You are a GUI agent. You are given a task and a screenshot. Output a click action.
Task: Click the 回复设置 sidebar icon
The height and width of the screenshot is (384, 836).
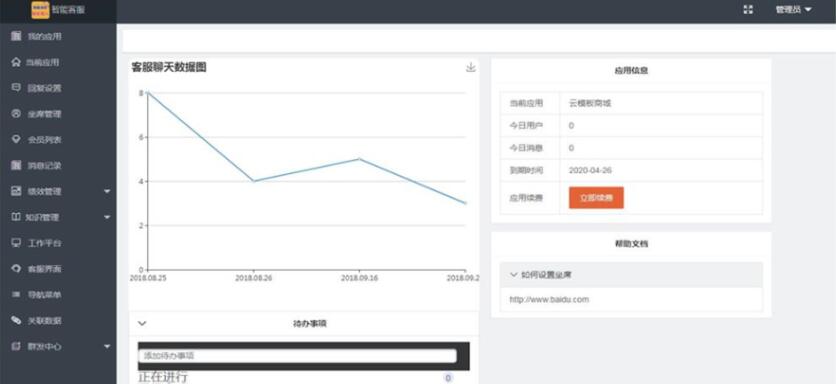[x=16, y=87]
